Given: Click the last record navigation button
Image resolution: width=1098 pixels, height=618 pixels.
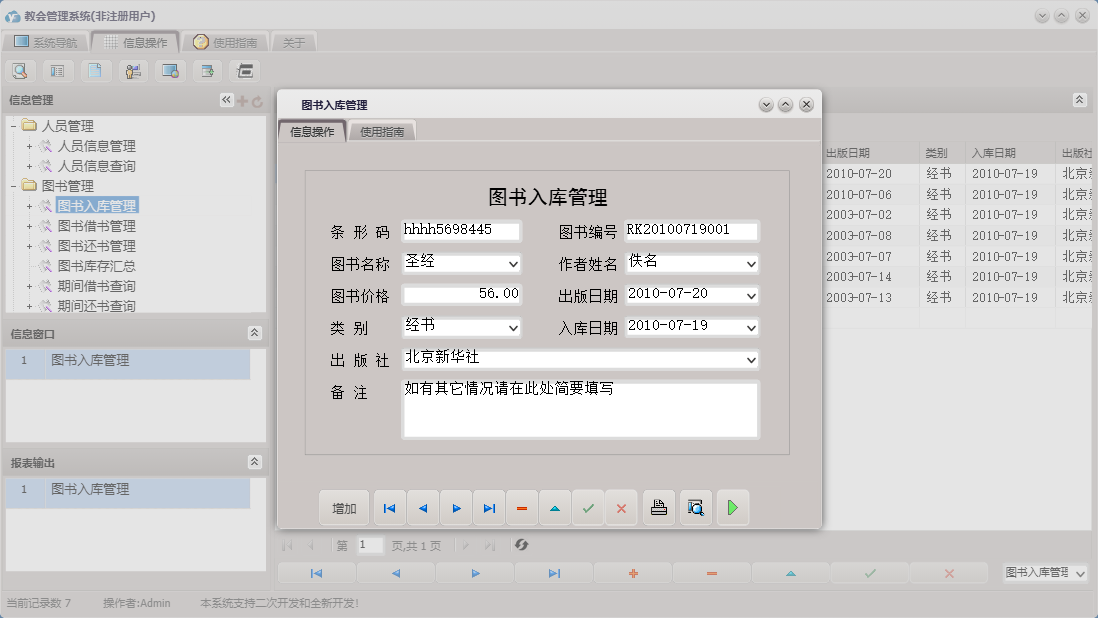Looking at the screenshot, I should click(489, 507).
